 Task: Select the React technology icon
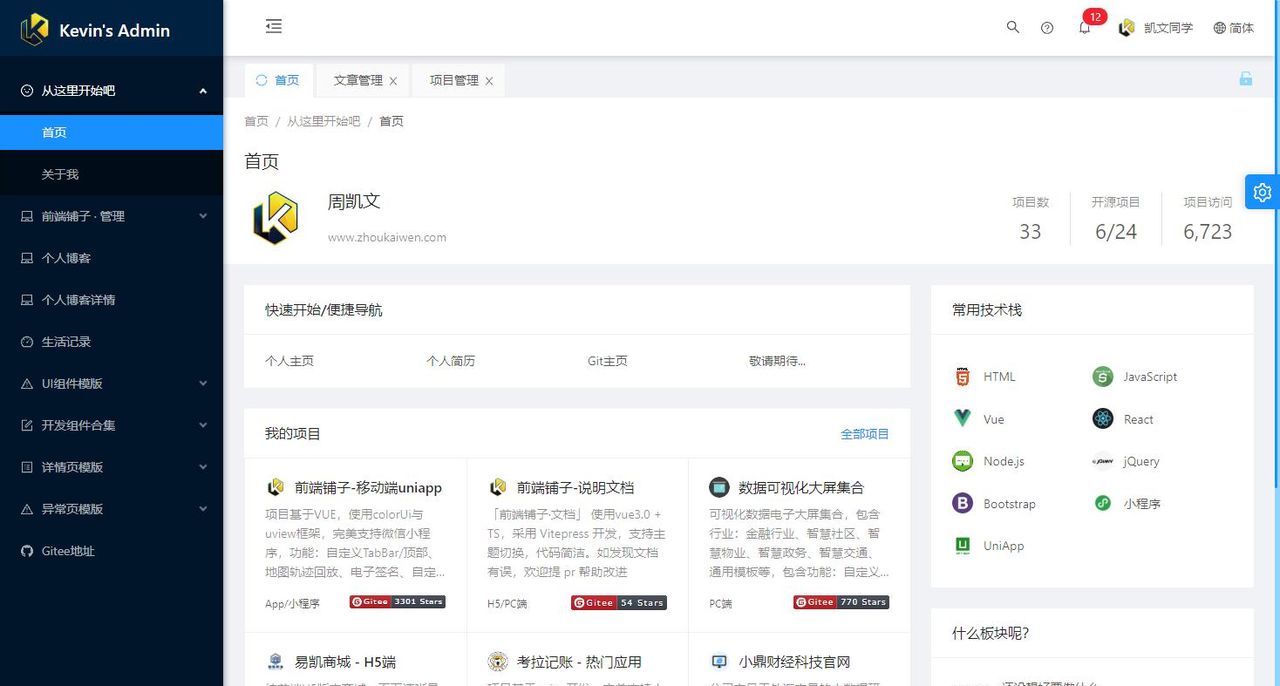1103,418
